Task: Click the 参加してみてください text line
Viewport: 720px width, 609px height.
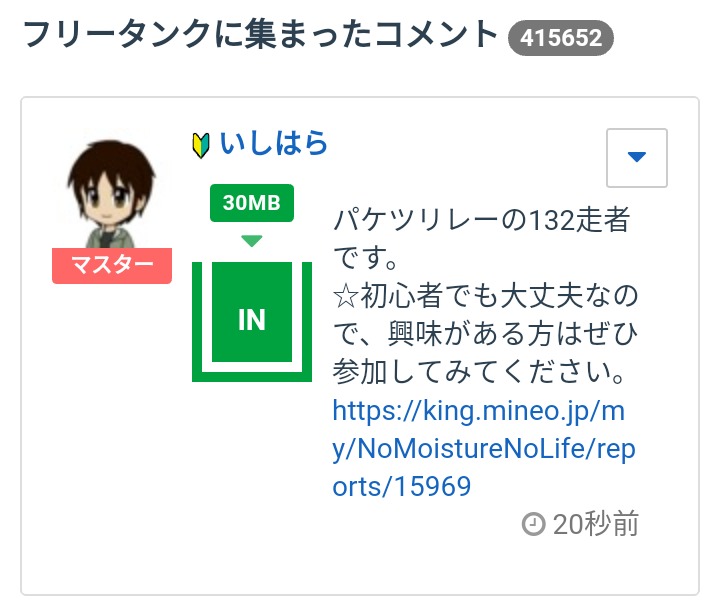Action: tap(478, 372)
